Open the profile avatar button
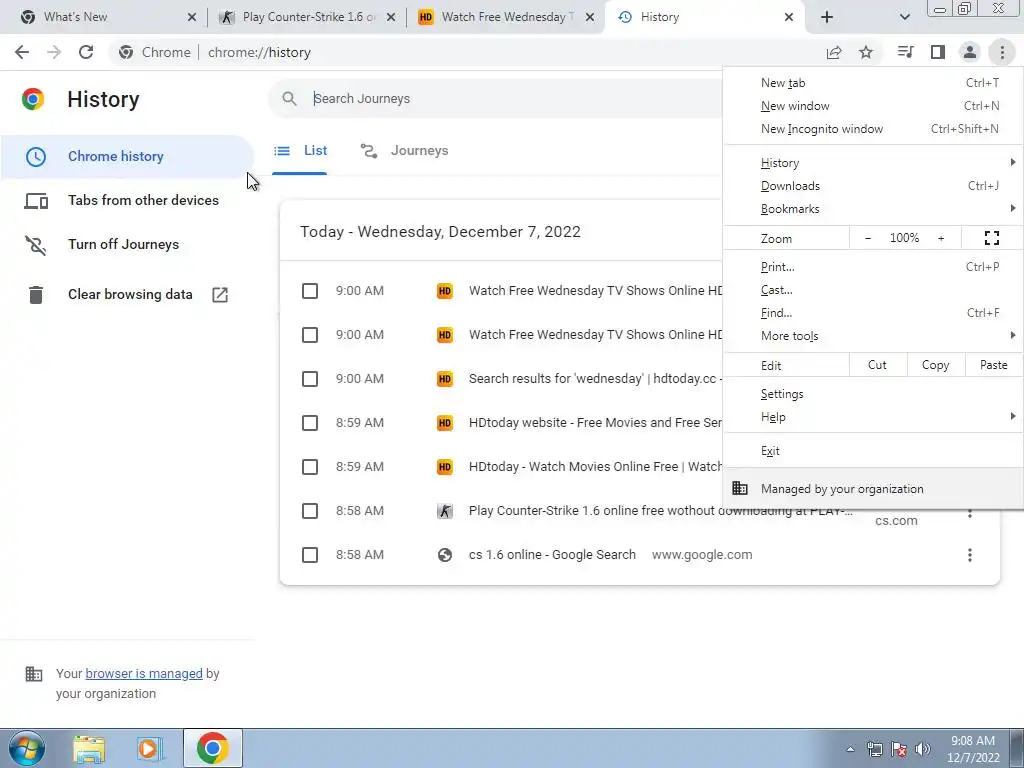 tap(970, 52)
